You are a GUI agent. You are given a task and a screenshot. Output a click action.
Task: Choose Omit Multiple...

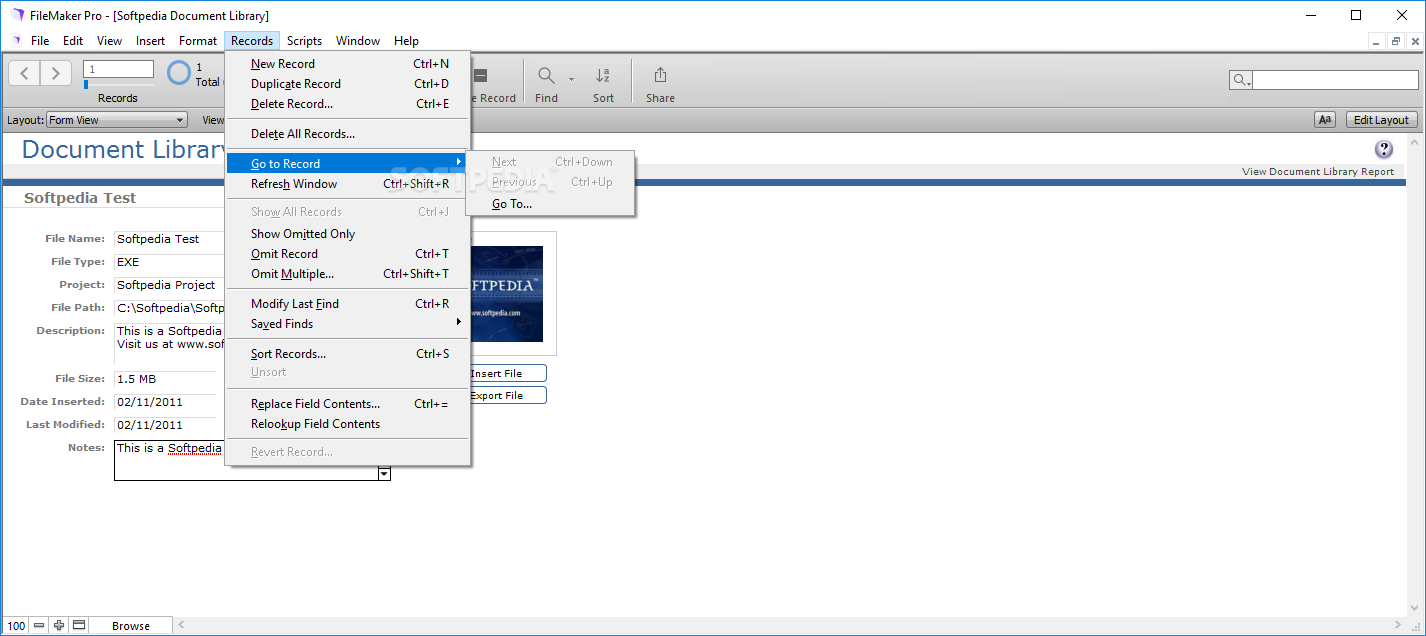click(348, 274)
